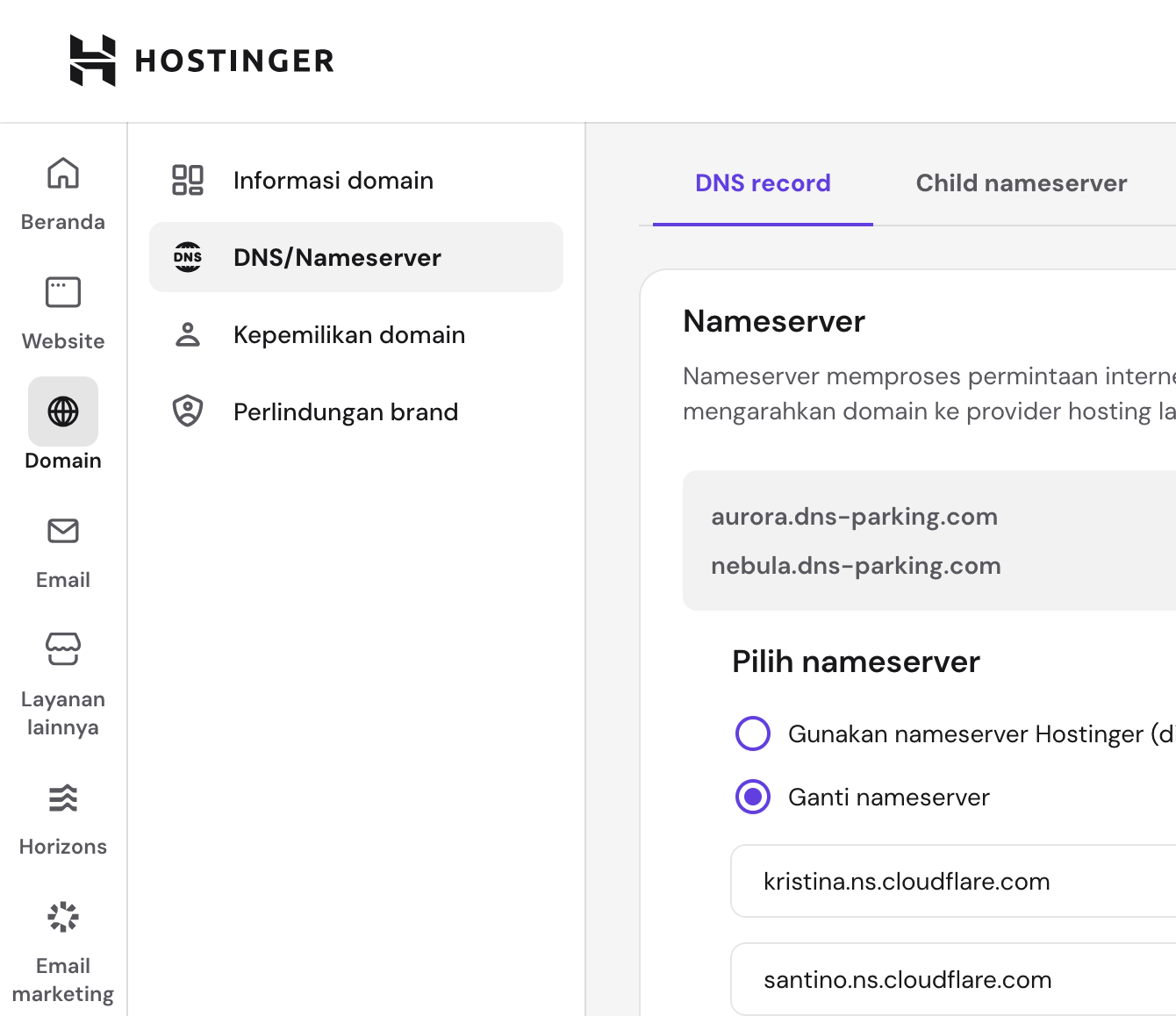This screenshot has height=1016, width=1176.
Task: Click the DNS badge icon
Action: click(x=188, y=257)
